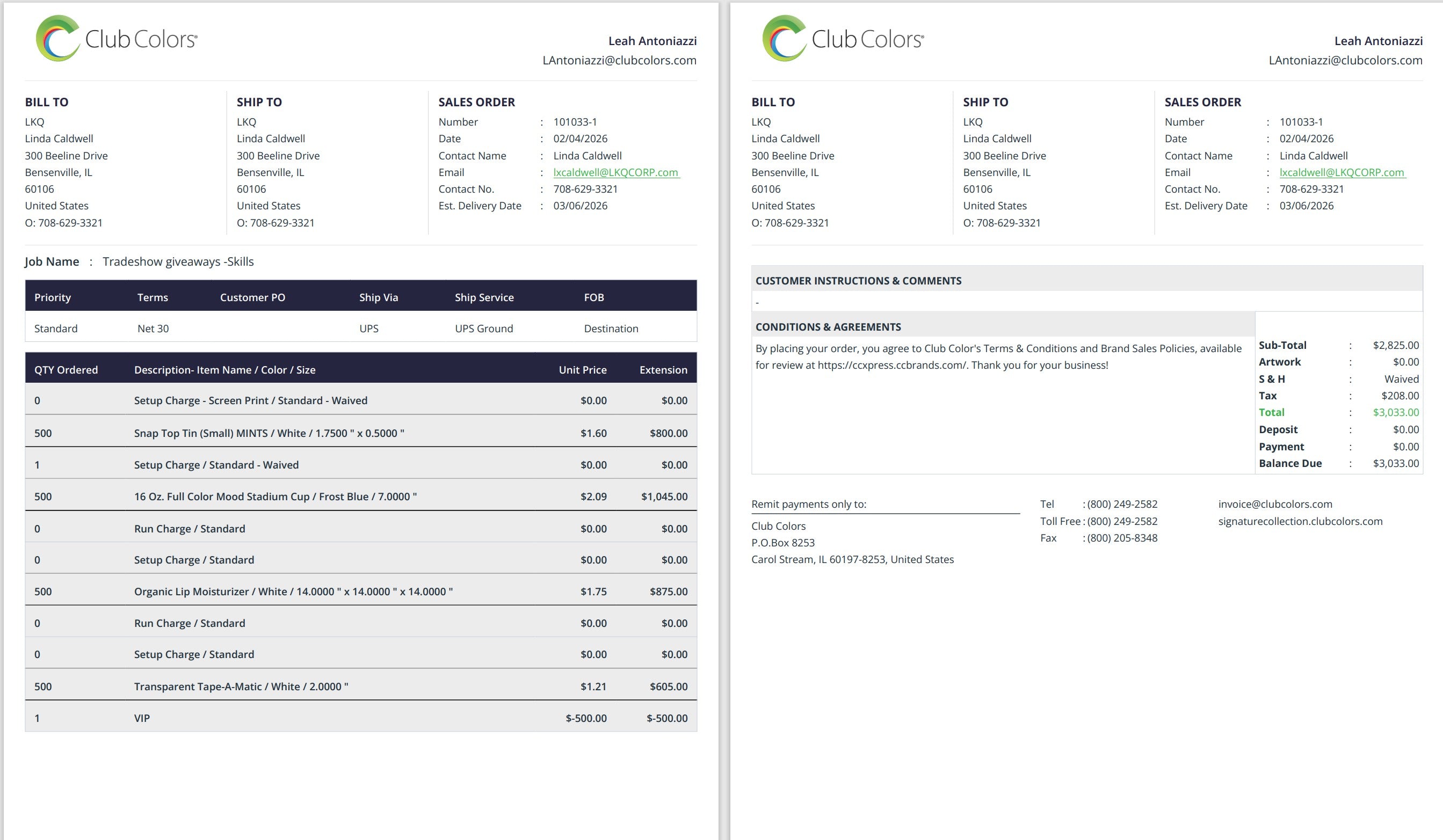1443x840 pixels.
Task: Click signaturecollection.clubcolors.com website text
Action: click(x=1300, y=521)
